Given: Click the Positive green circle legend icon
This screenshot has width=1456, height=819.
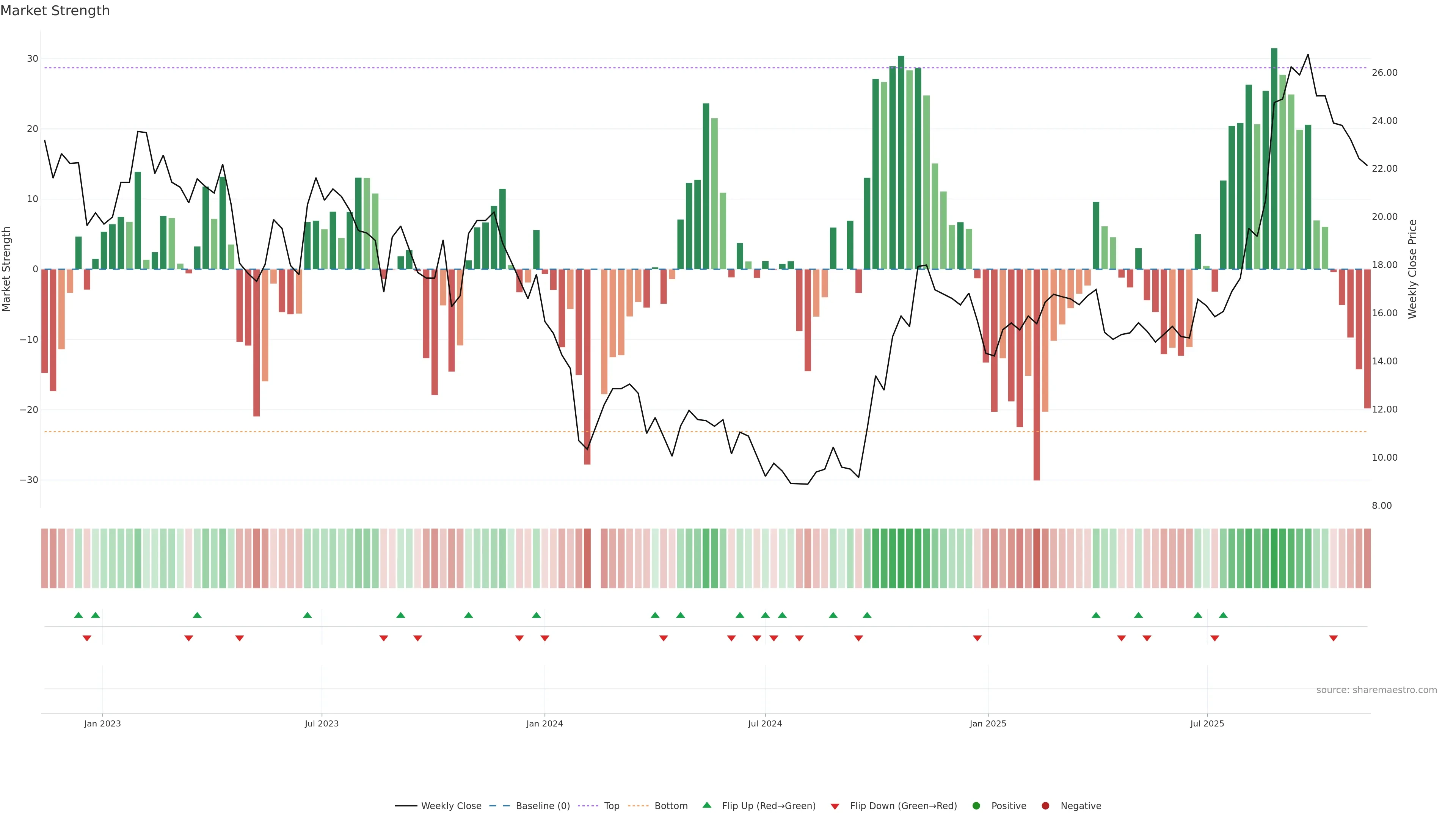Looking at the screenshot, I should (976, 806).
